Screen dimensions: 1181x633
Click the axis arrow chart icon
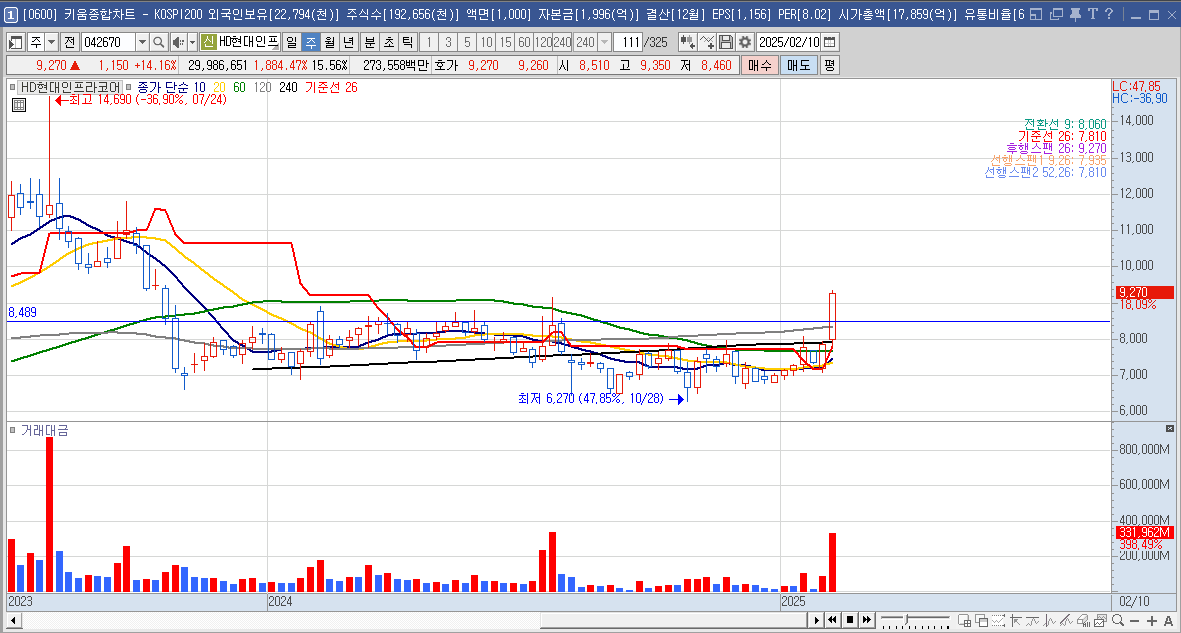(1015, 620)
